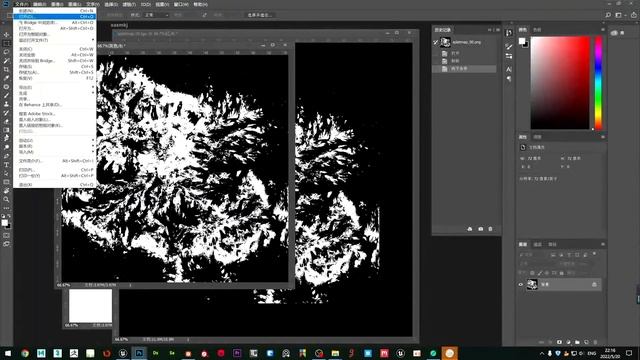Click the Share icon at top right
The height and width of the screenshot is (360, 640).
[x=633, y=15]
